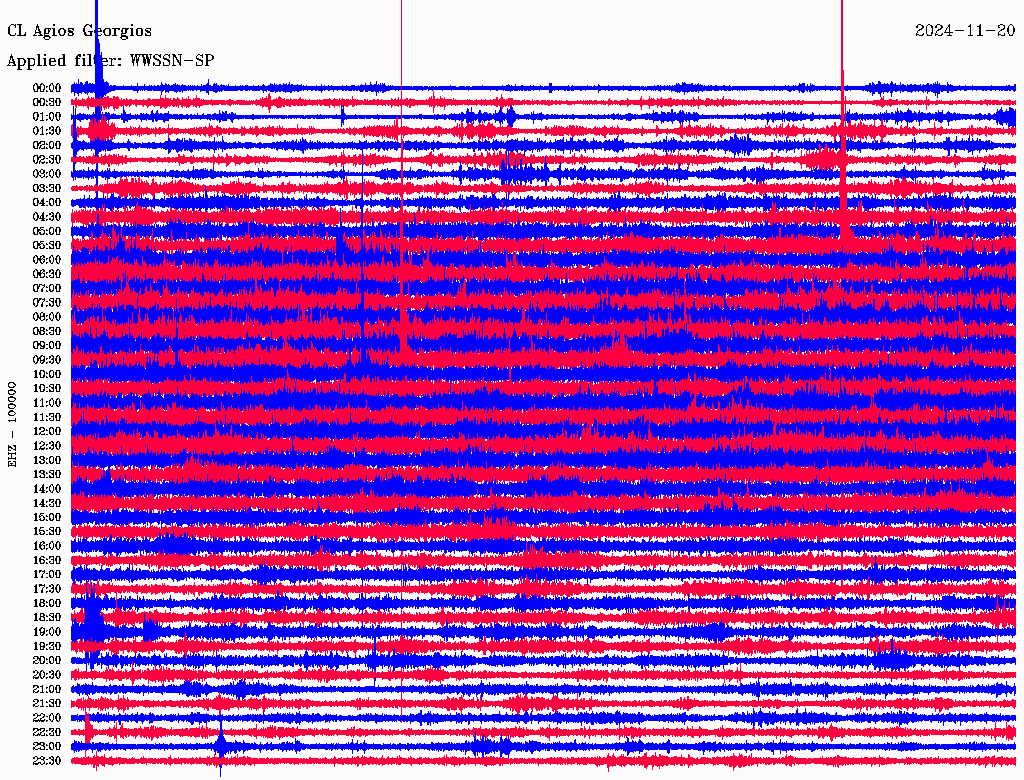The image size is (1024, 780).
Task: Select the 09:30 time row label
Action: point(47,361)
